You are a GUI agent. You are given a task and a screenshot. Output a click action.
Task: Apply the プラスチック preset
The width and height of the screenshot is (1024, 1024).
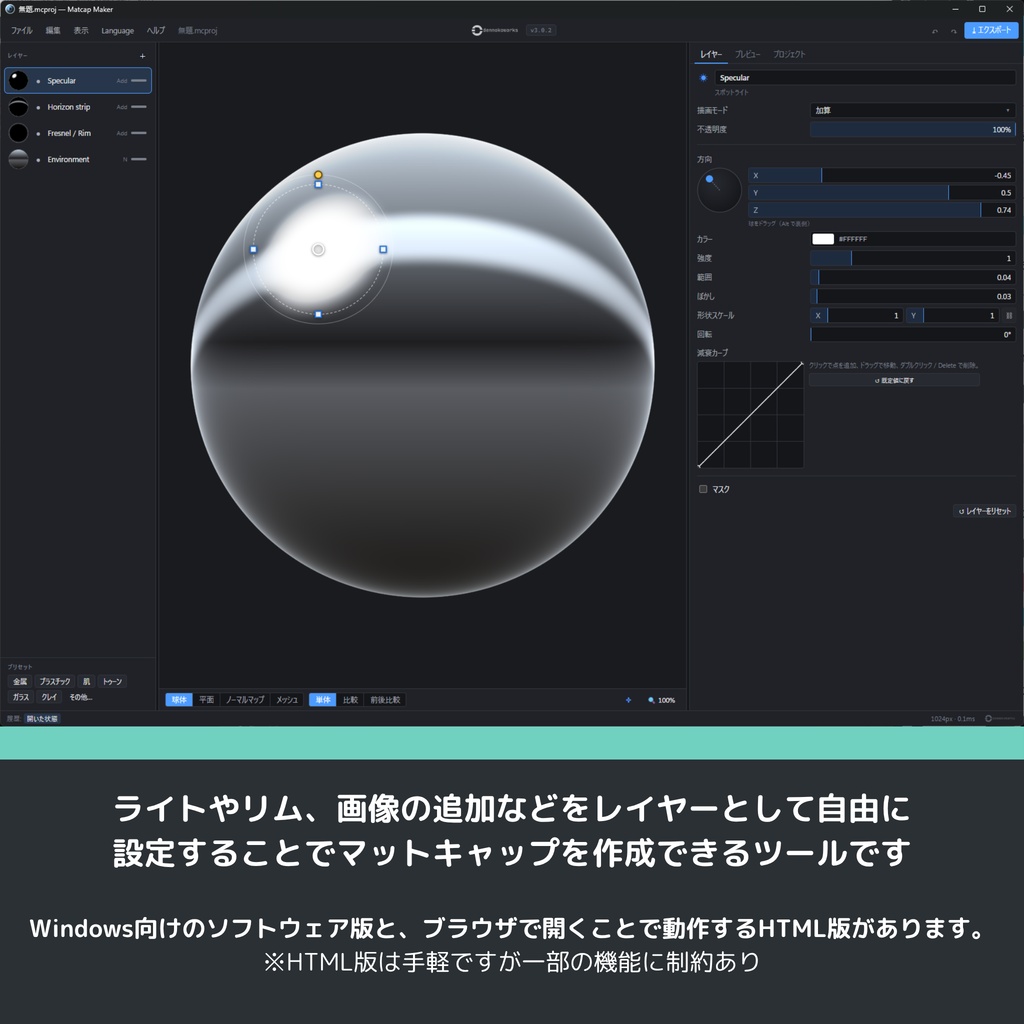tap(55, 681)
